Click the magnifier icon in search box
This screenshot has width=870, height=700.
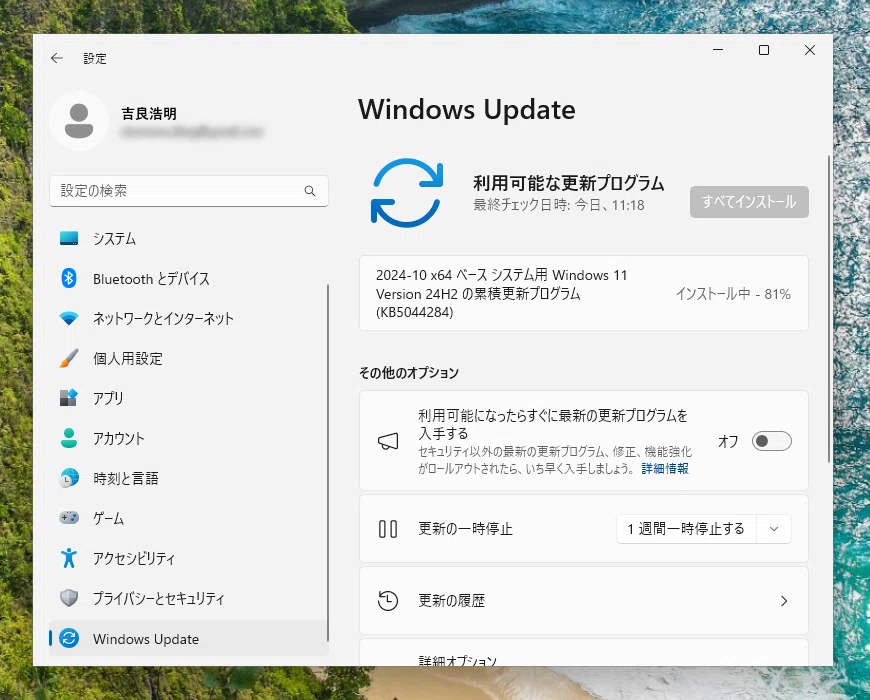(x=310, y=191)
